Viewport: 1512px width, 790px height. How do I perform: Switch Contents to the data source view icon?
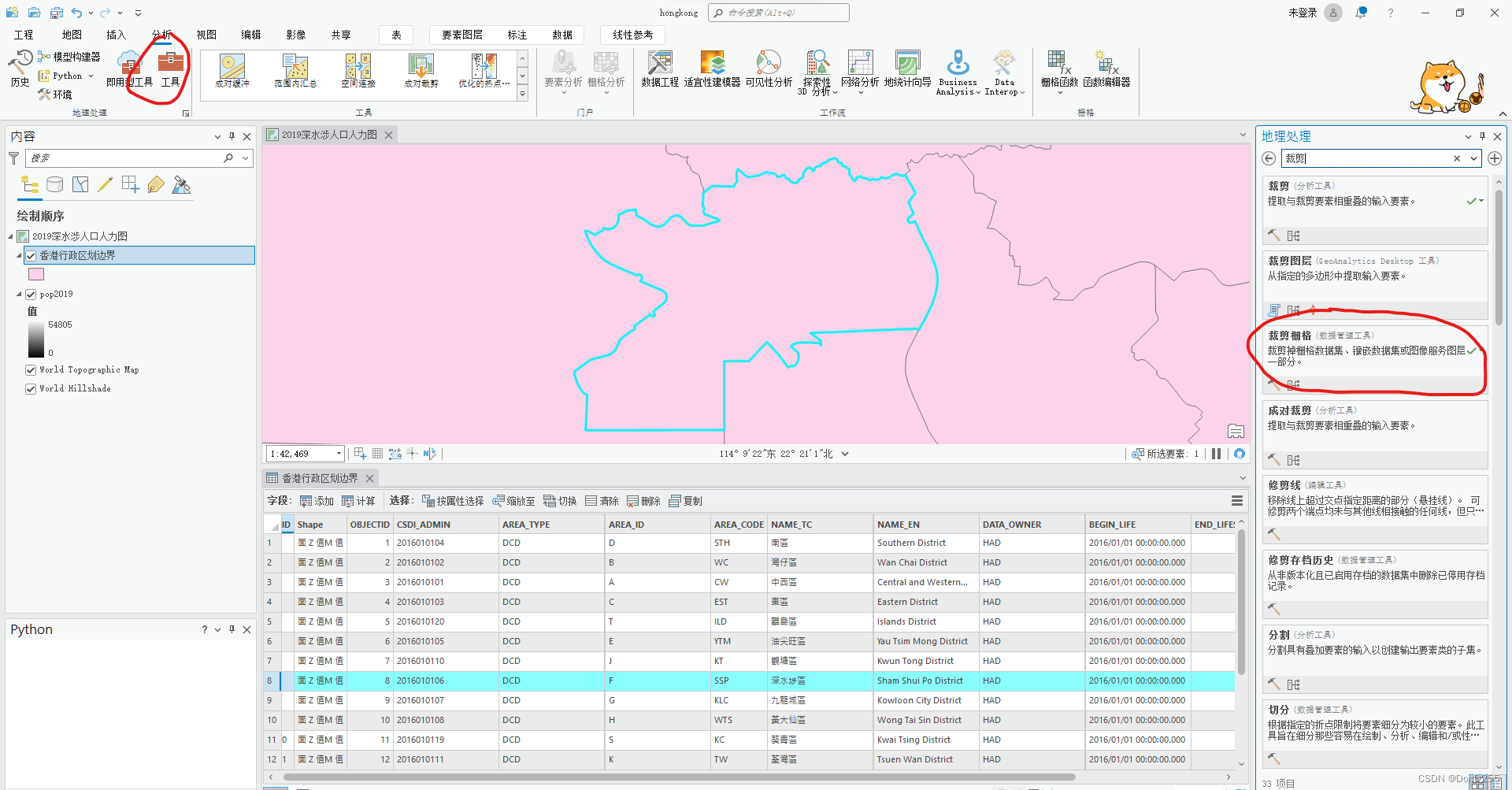click(x=54, y=184)
